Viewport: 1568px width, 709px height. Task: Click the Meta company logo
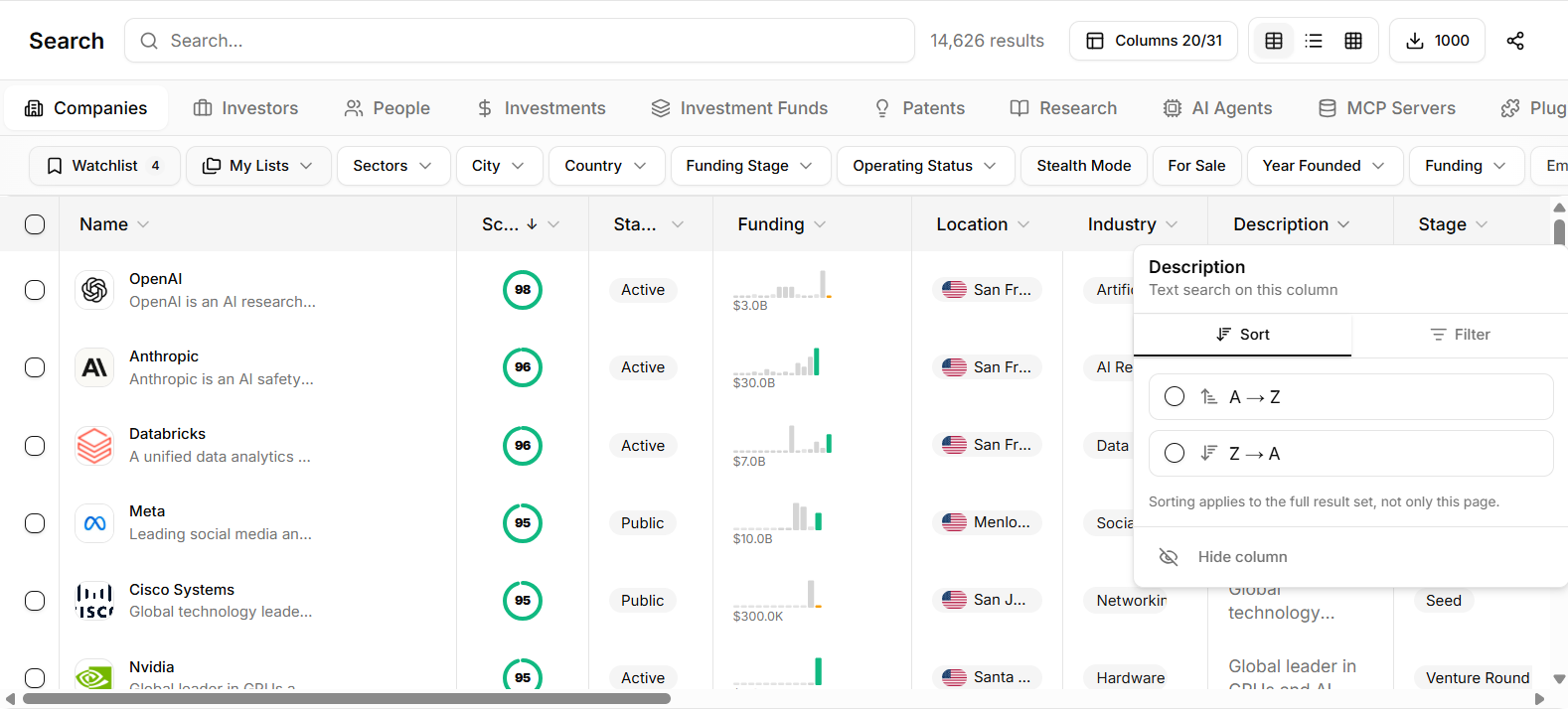[x=94, y=523]
